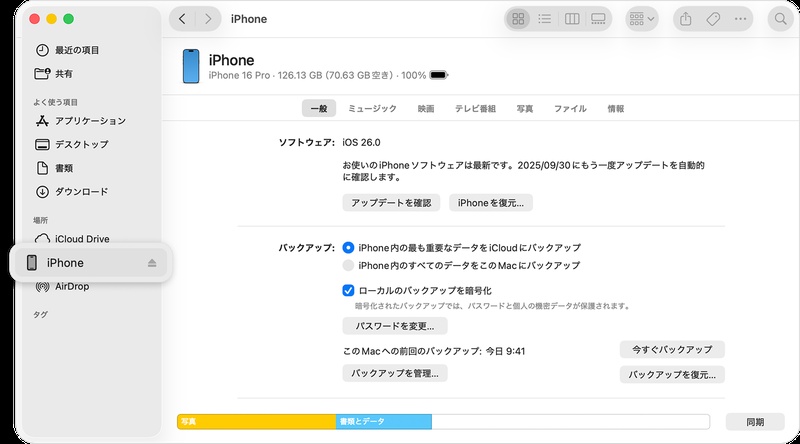This screenshot has width=800, height=444.
Task: Select the 一般 tab
Action: tap(319, 108)
